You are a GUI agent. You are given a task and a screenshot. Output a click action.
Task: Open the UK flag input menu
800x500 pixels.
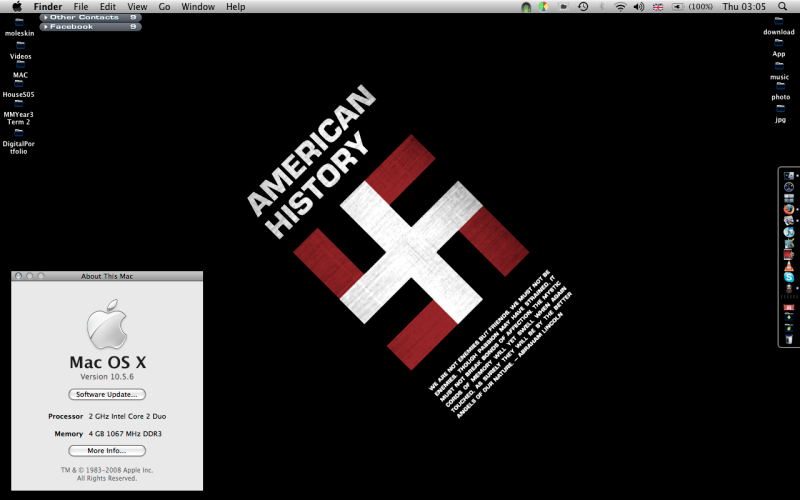point(658,7)
